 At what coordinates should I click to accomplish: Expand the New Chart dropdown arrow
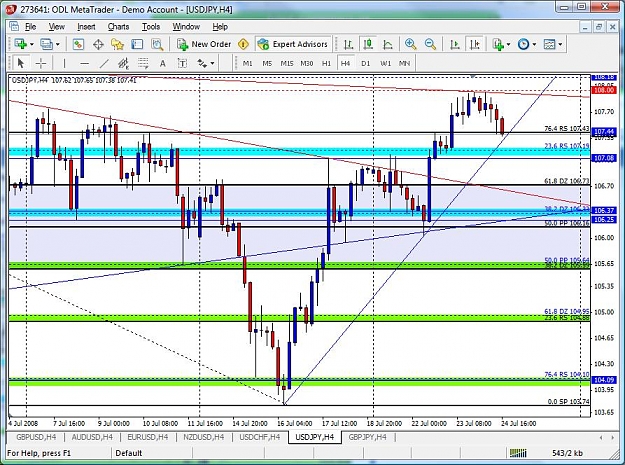[31, 44]
